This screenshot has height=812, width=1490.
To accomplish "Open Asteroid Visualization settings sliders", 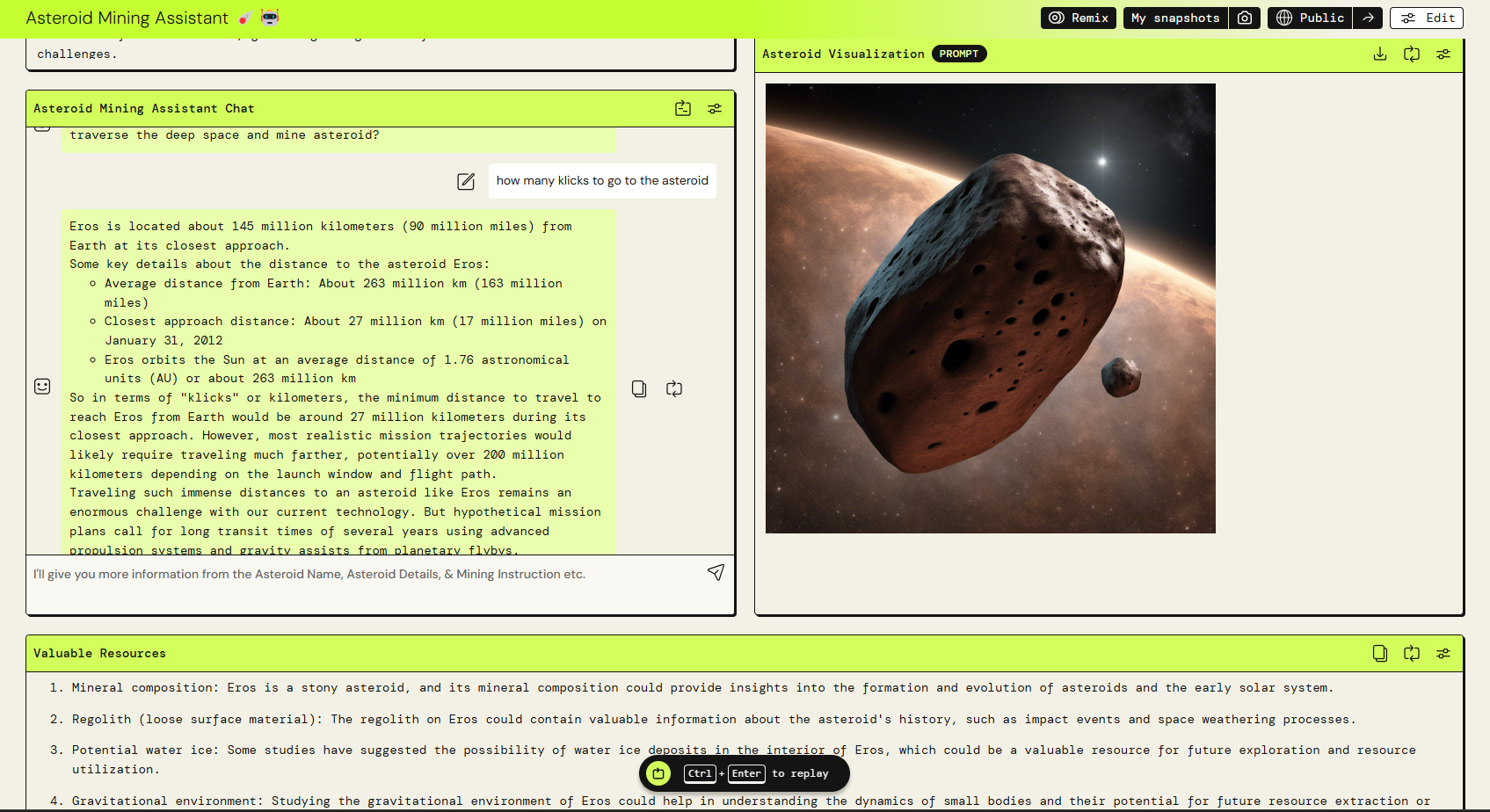I will tap(1443, 54).
